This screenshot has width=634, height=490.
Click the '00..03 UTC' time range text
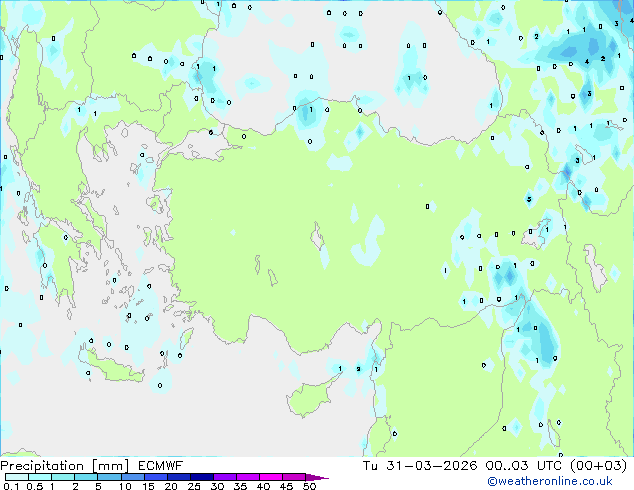(524, 466)
